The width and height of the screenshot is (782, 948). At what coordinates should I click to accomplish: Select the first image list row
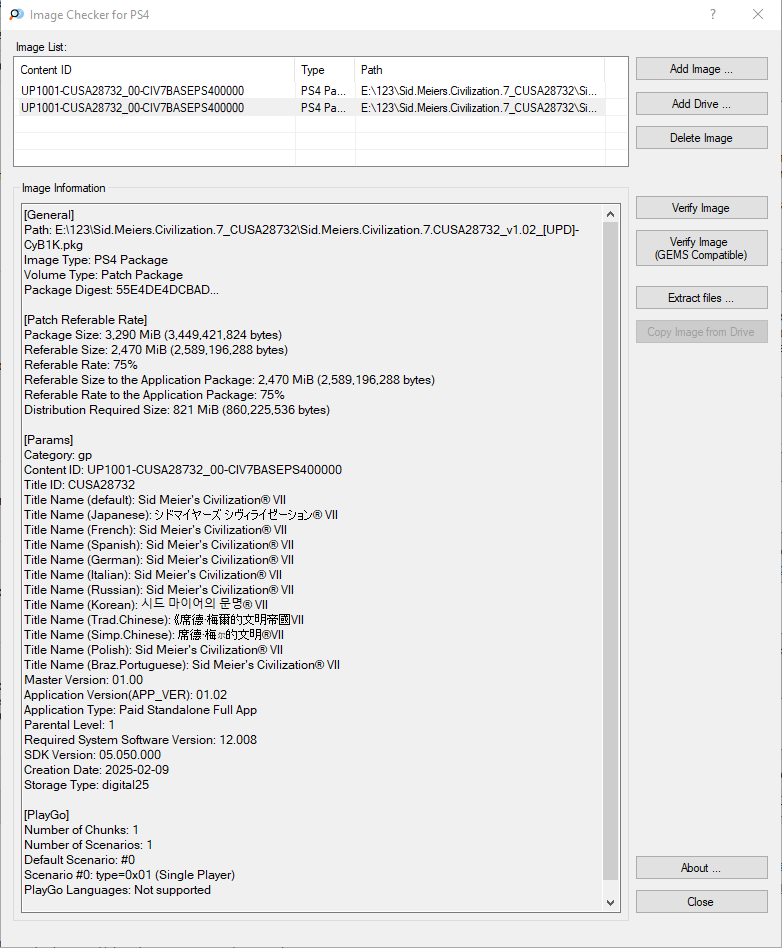(310, 91)
